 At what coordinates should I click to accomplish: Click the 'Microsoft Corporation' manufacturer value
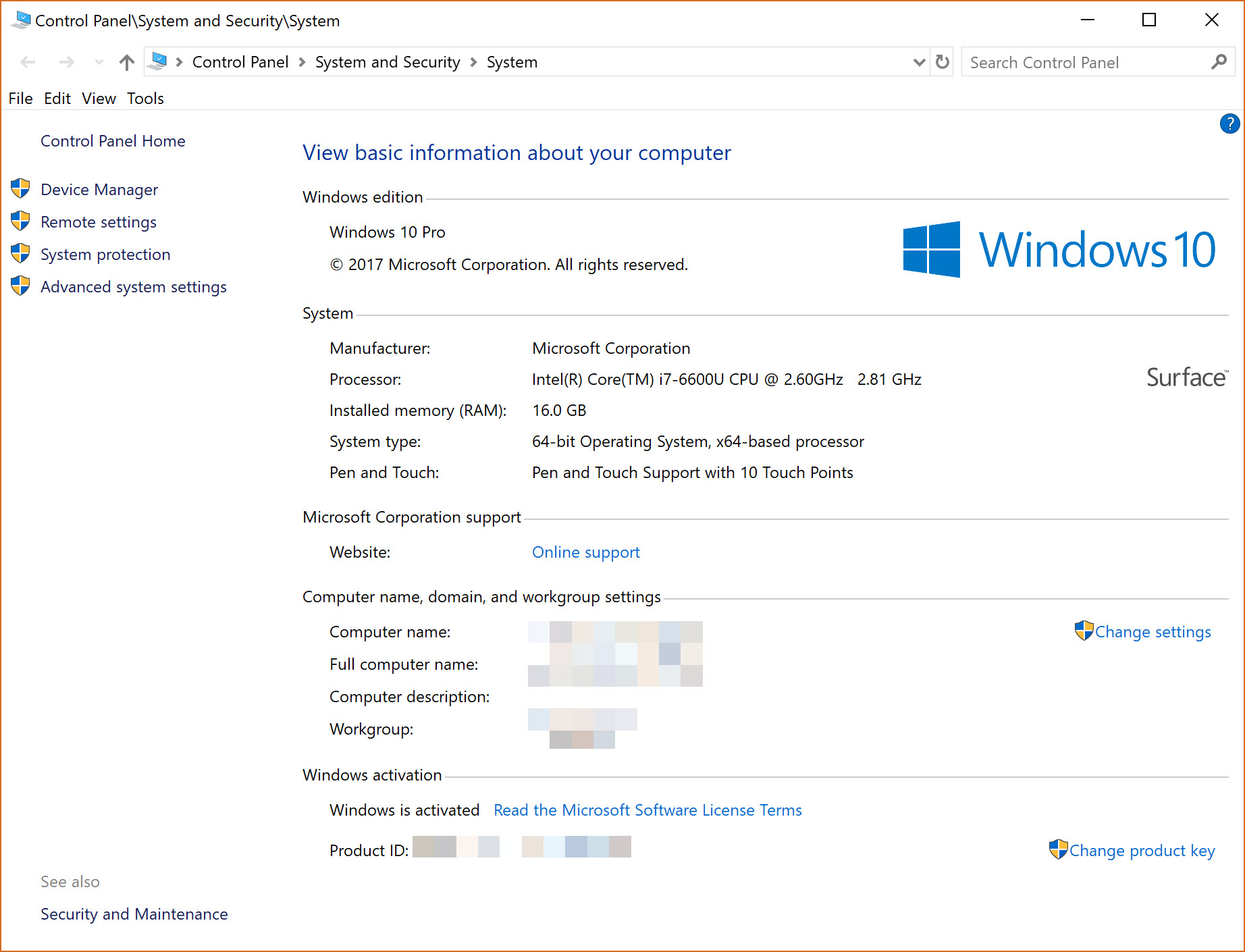611,348
